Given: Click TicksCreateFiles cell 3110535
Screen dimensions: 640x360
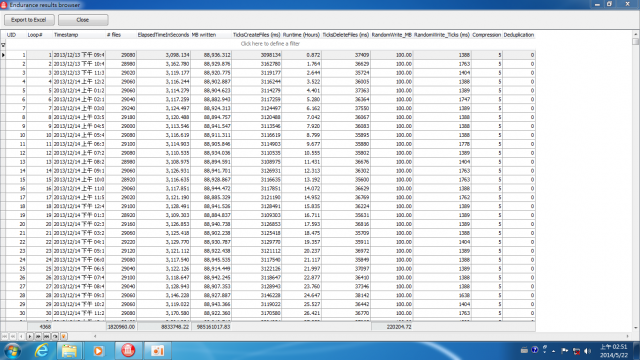Looking at the screenshot, I should pyautogui.click(x=256, y=153).
